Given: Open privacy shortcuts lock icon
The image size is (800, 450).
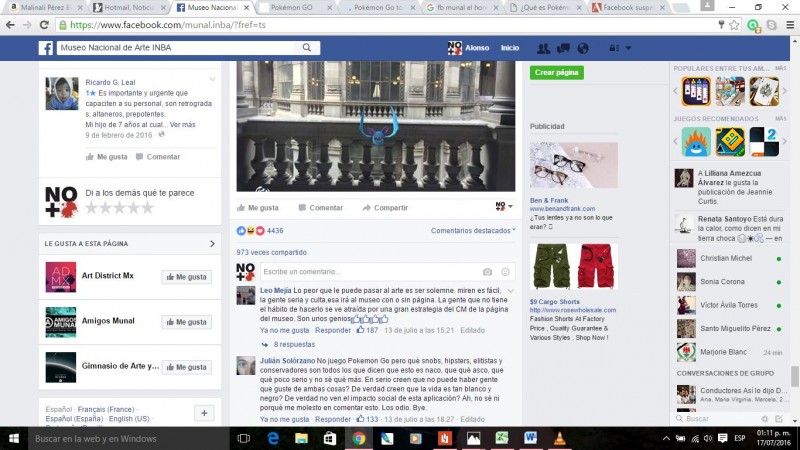Looking at the screenshot, I should point(614,48).
